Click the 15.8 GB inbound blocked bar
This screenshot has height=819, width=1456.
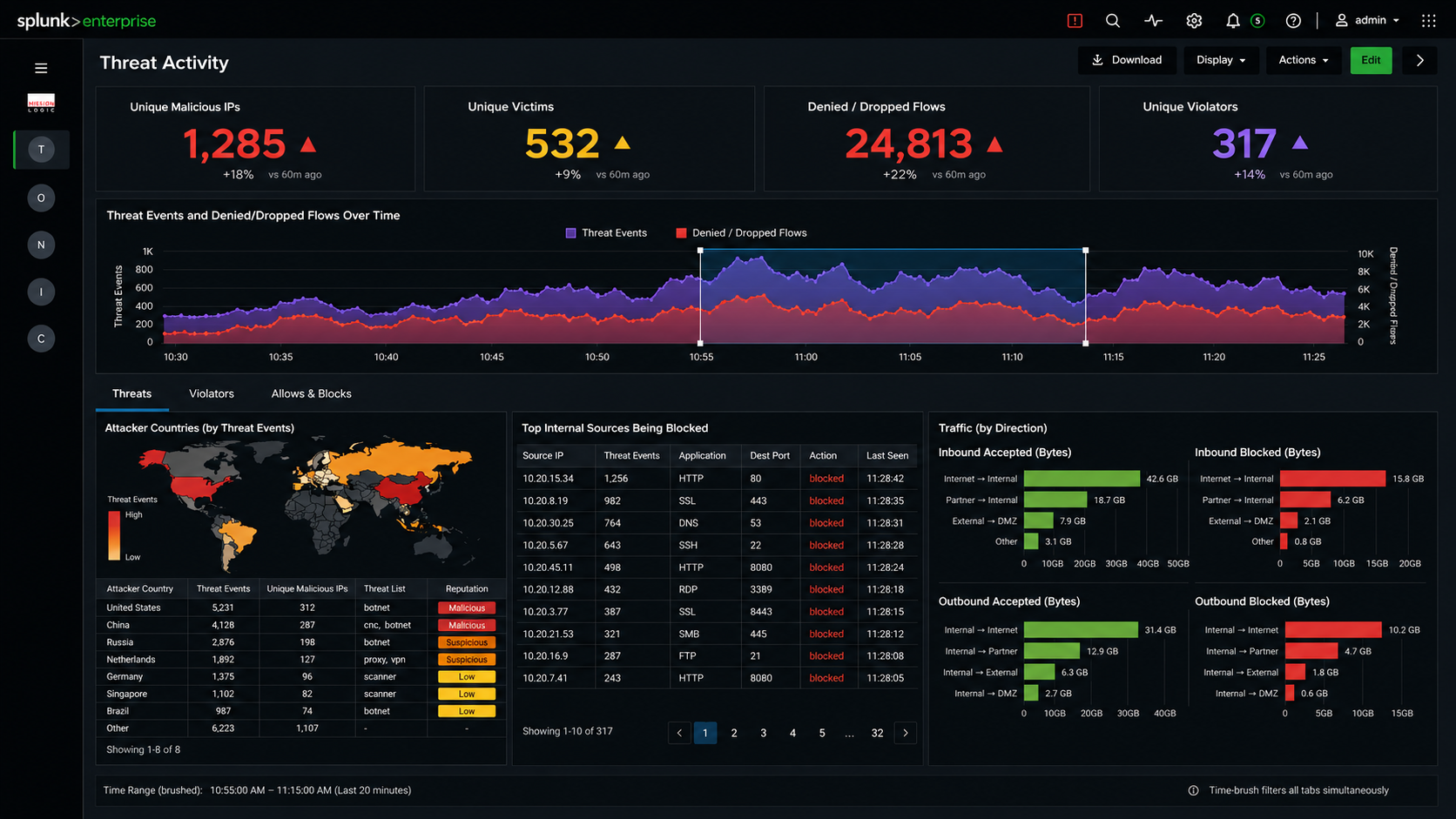coord(1332,479)
